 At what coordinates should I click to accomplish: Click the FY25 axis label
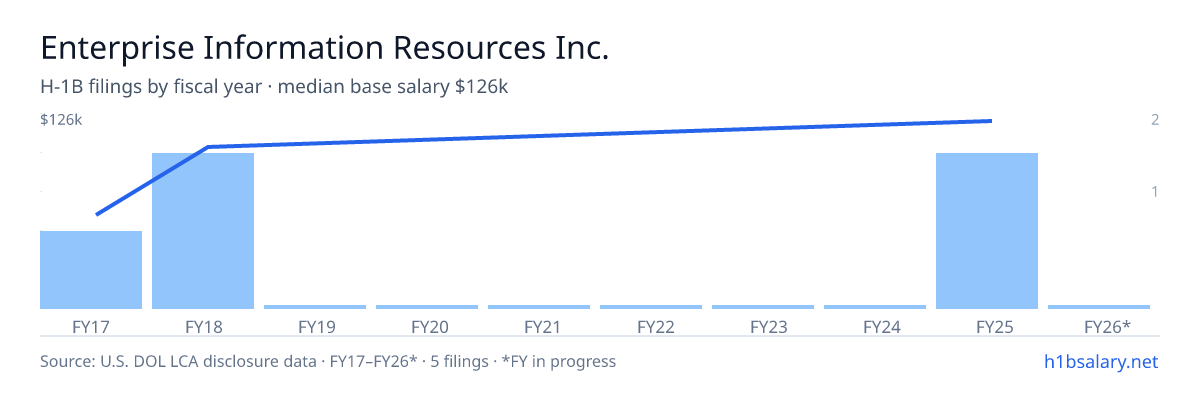[x=987, y=326]
